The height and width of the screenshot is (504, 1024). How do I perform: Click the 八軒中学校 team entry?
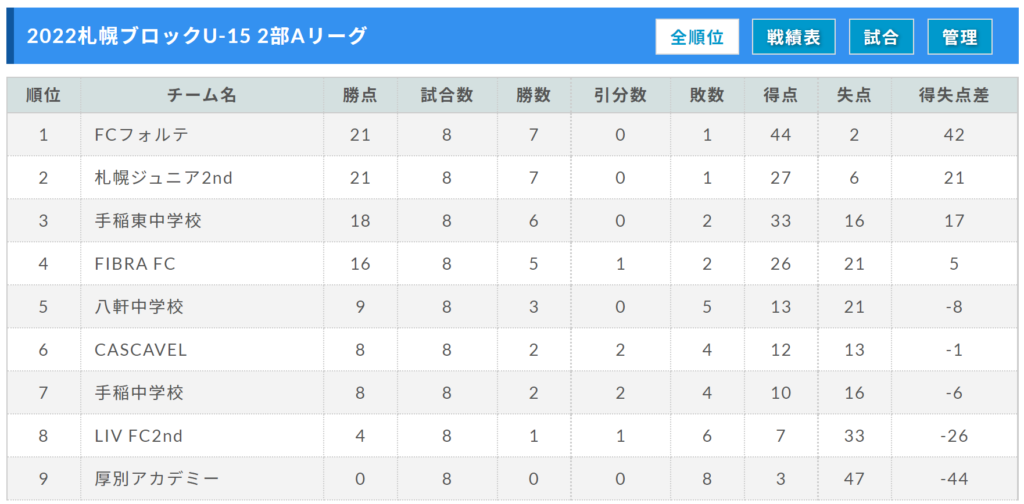pos(139,307)
